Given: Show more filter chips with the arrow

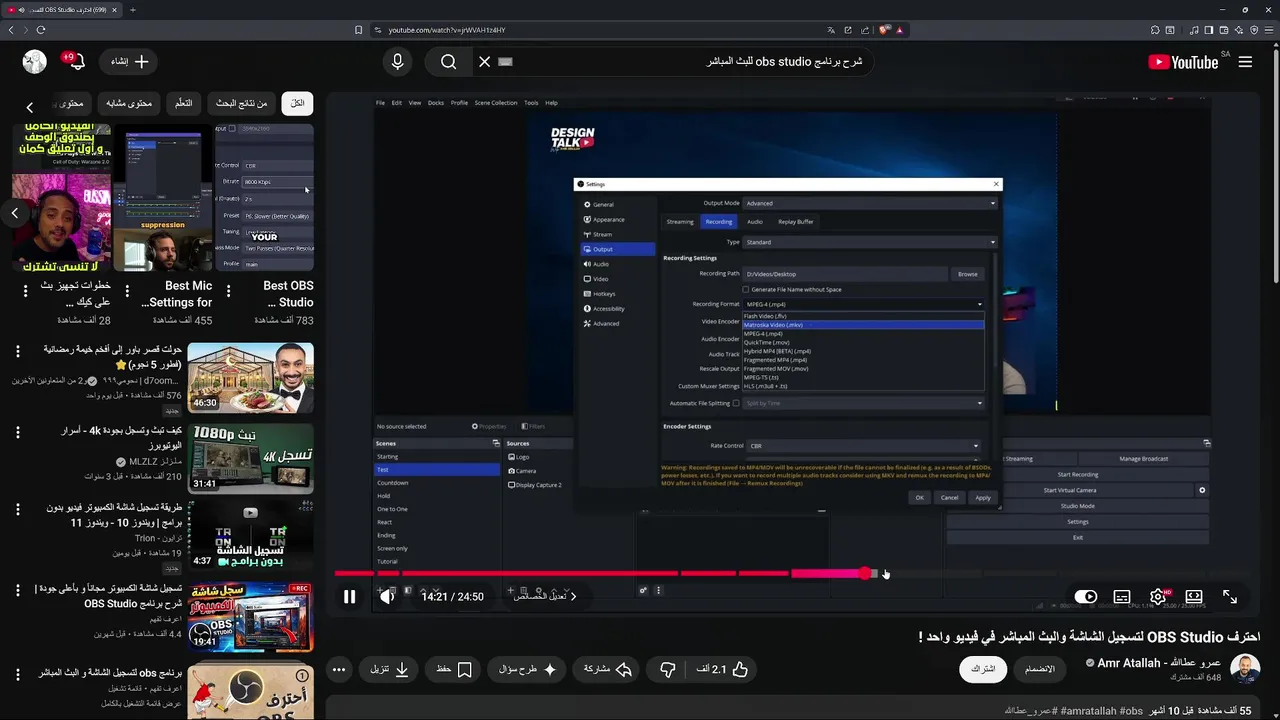Looking at the screenshot, I should (x=29, y=107).
